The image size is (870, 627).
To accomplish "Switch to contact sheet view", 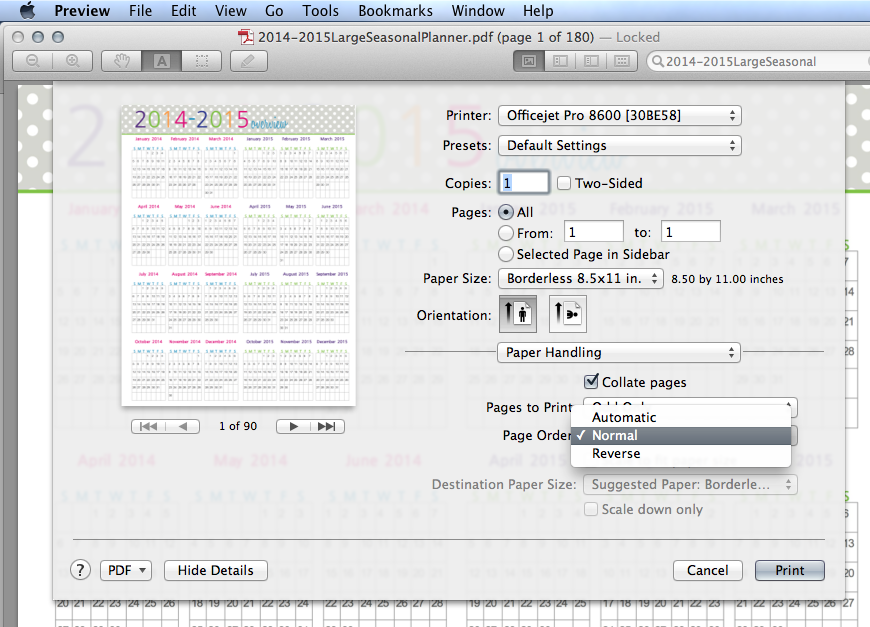I will click(x=620, y=60).
